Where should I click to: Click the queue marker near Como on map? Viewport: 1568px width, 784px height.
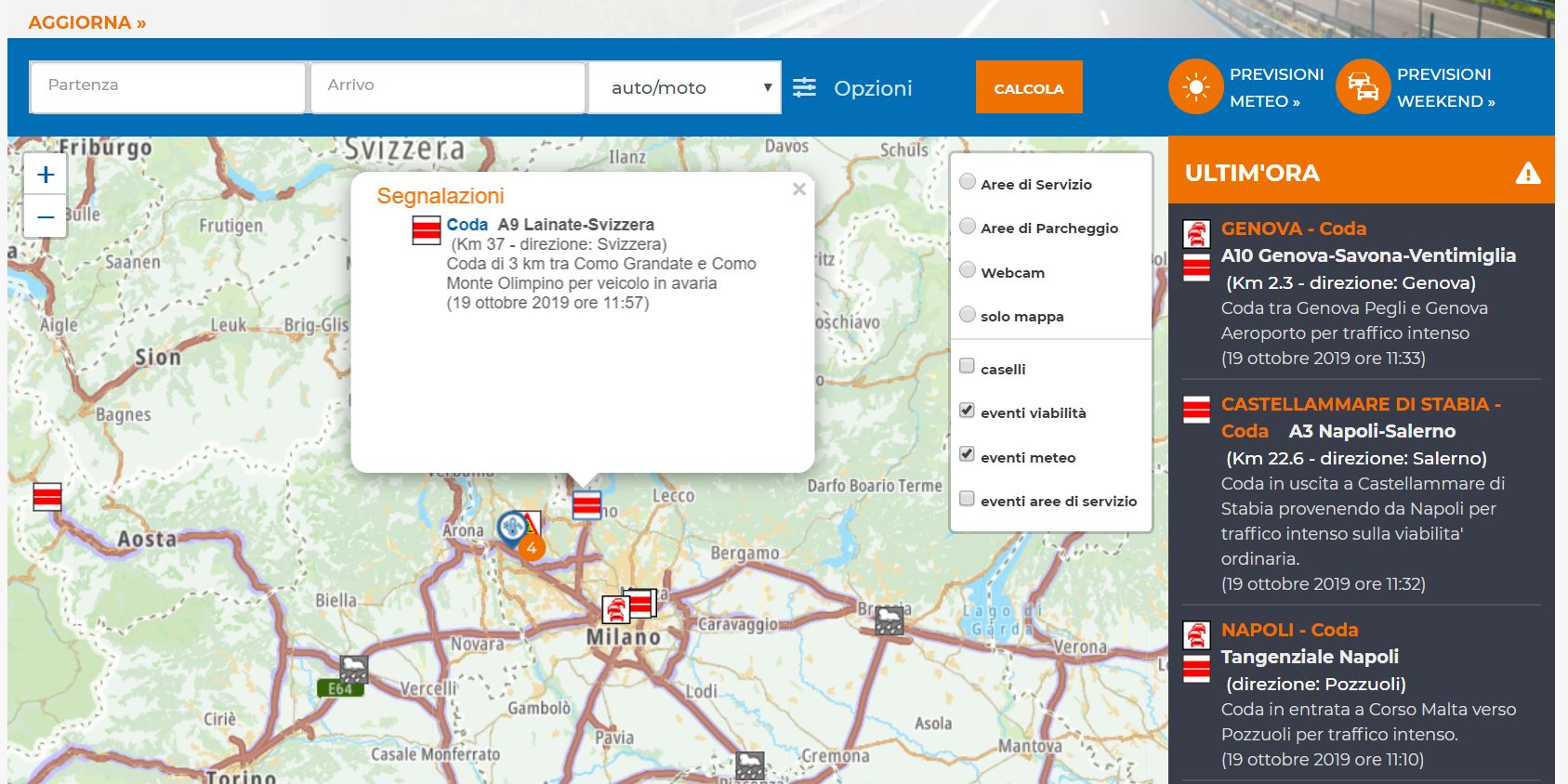[x=586, y=504]
